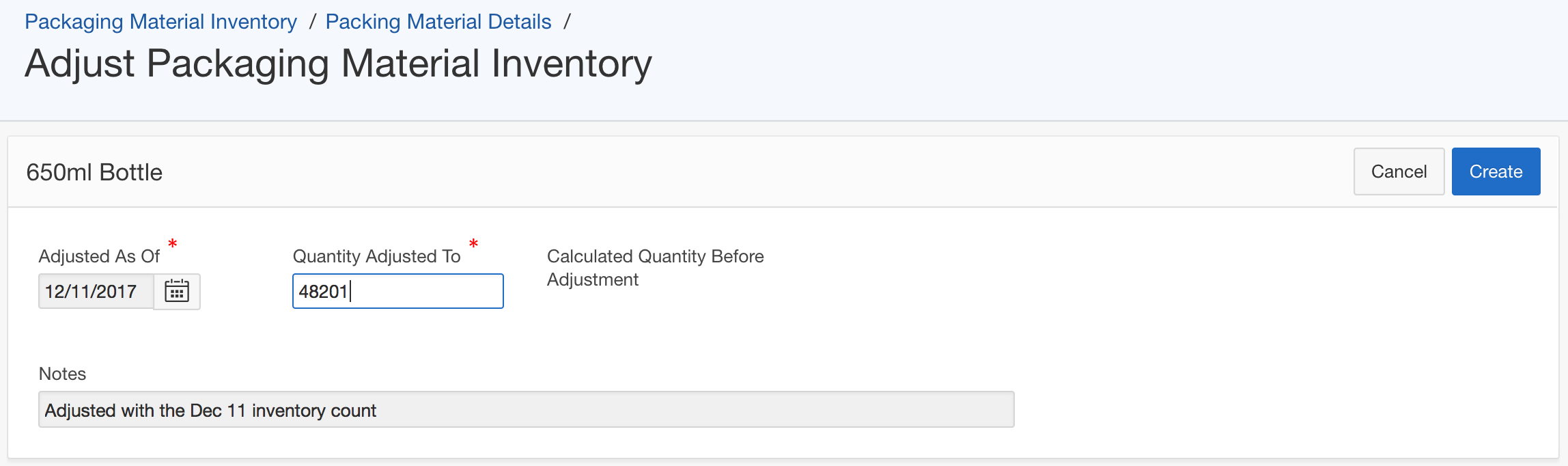This screenshot has height=466, width=1568.
Task: Open the Packing Material Details breadcrumb
Action: (438, 22)
